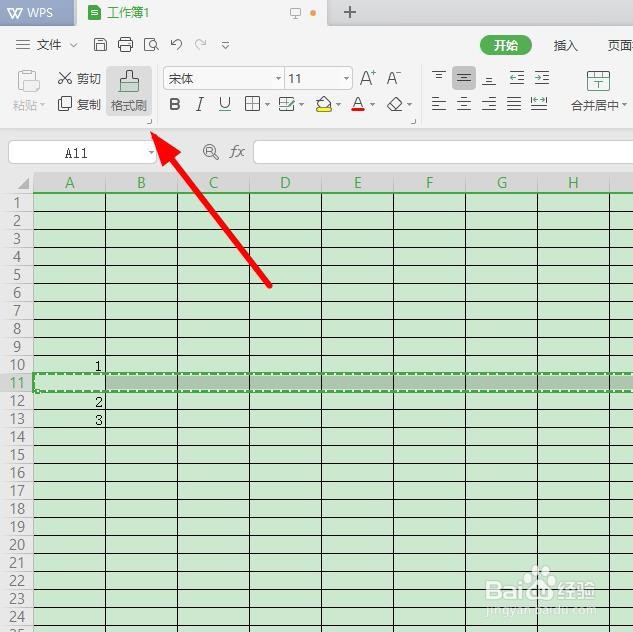
Task: Justify text alignment icon
Action: click(514, 104)
